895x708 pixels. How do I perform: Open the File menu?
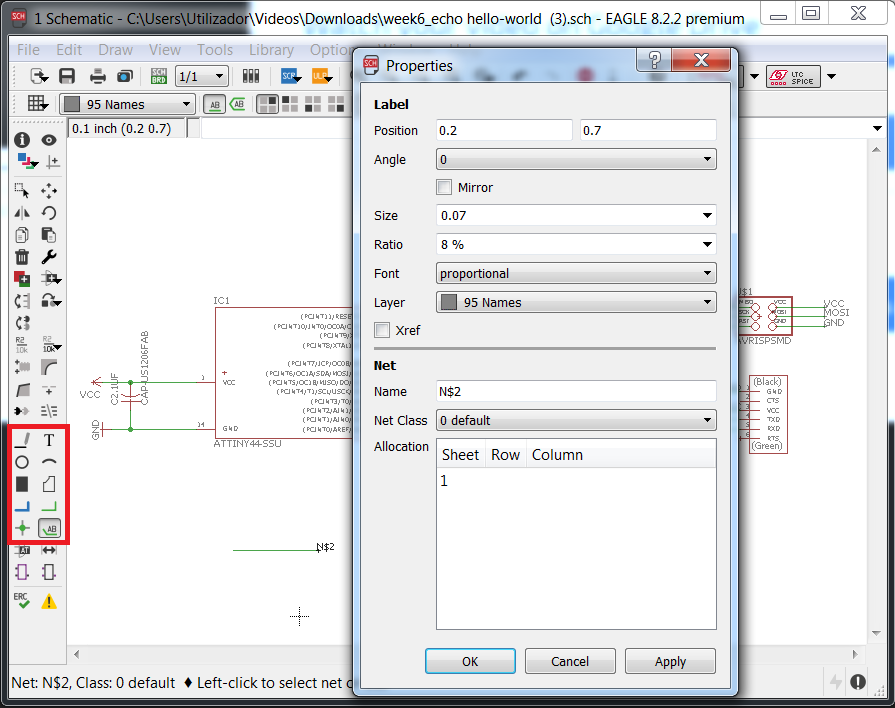(29, 50)
